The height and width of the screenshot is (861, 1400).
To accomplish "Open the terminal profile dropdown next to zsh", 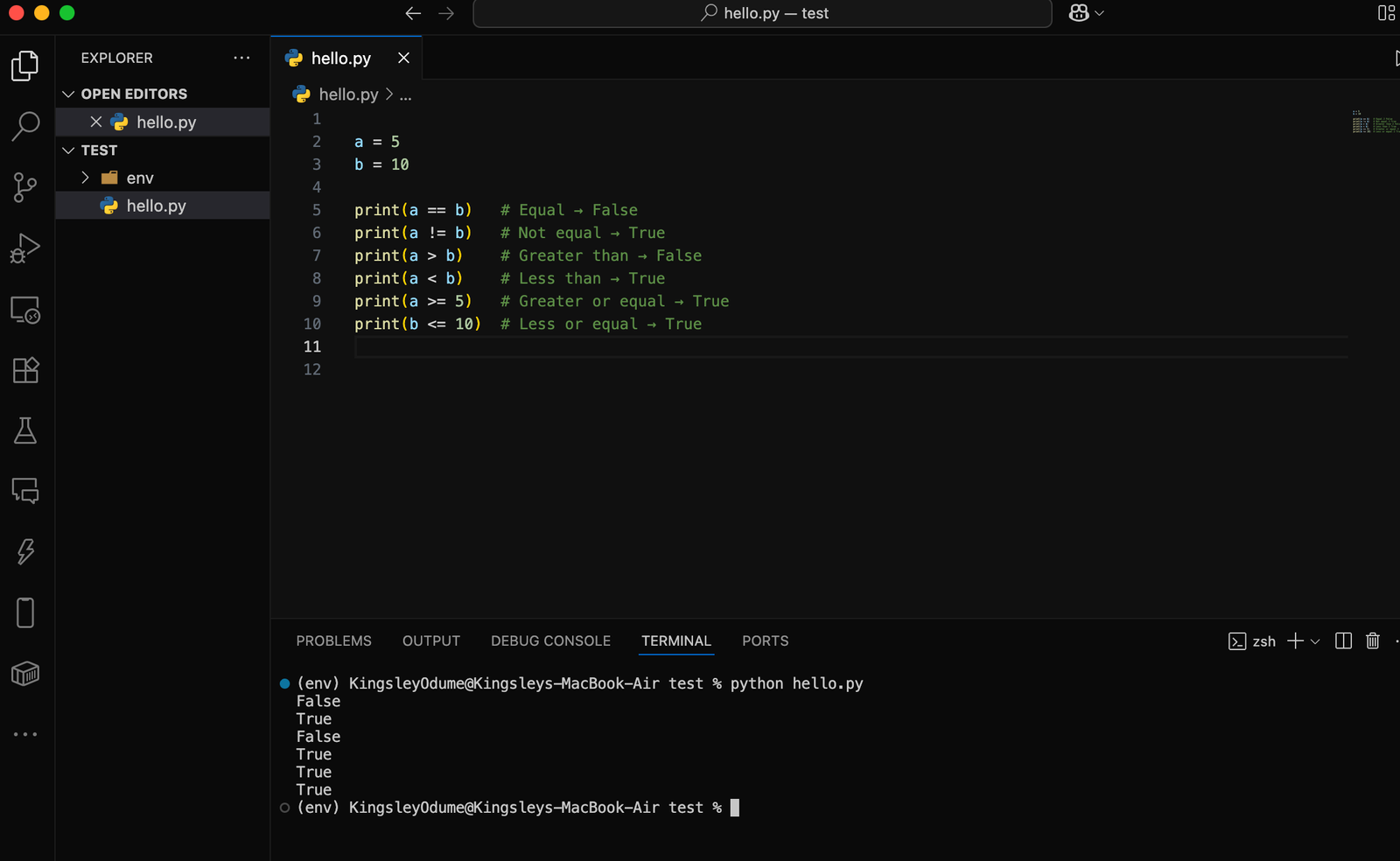I will tap(1313, 640).
